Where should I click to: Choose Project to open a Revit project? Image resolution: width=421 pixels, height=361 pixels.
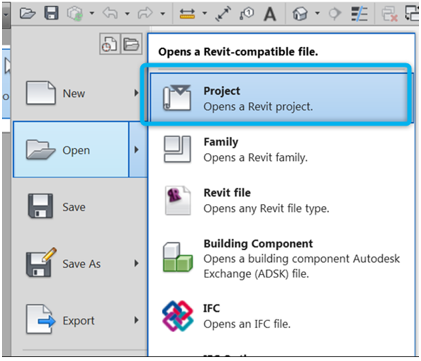281,98
